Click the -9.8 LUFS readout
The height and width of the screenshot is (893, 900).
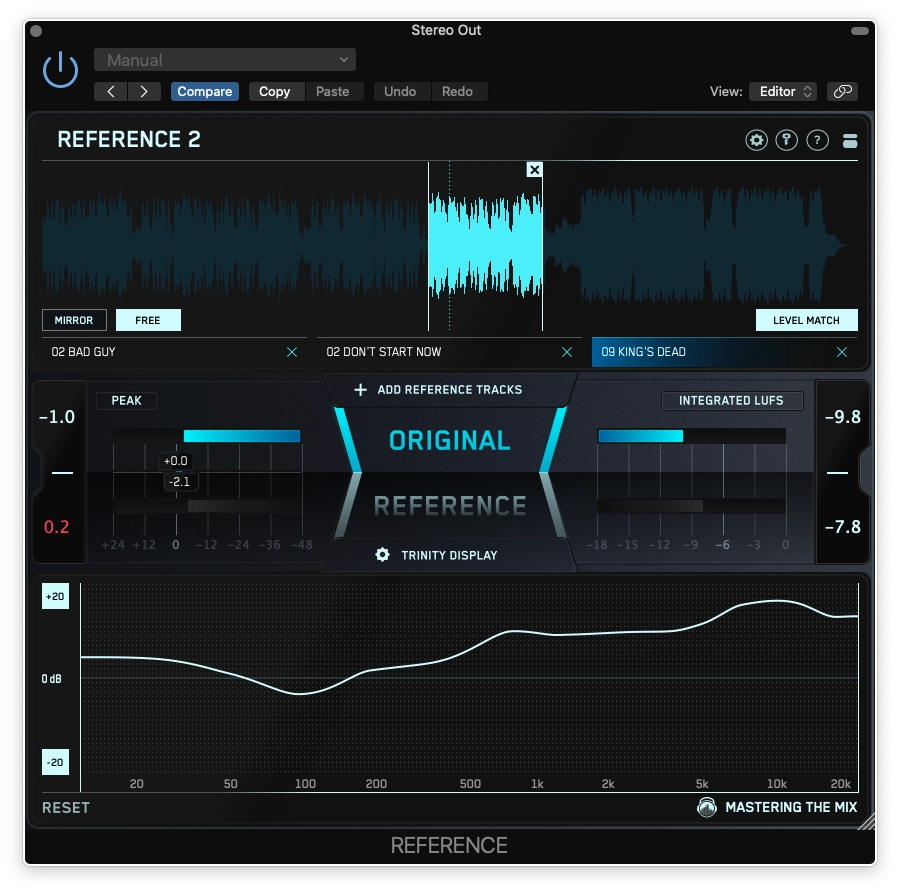[843, 417]
